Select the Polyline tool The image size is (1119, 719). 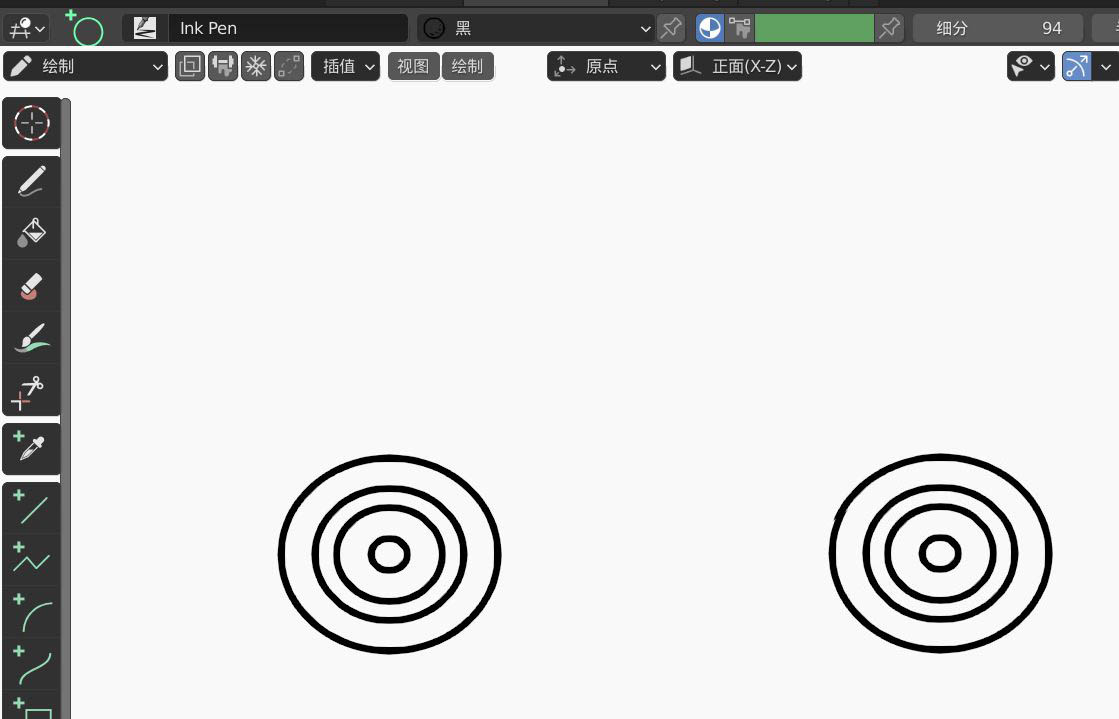(x=31, y=561)
